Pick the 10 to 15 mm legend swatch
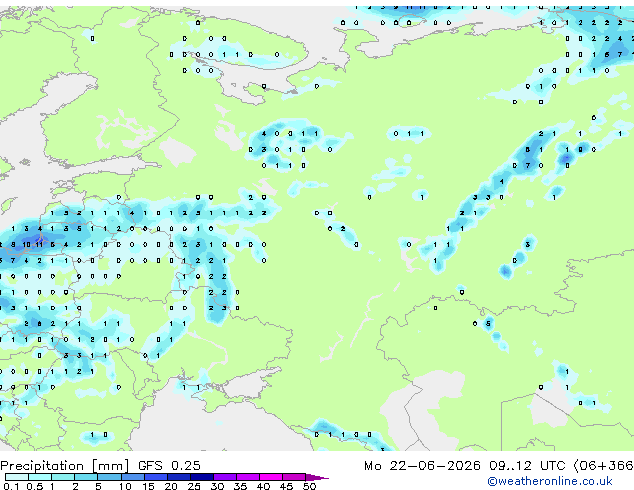 click(x=133, y=477)
